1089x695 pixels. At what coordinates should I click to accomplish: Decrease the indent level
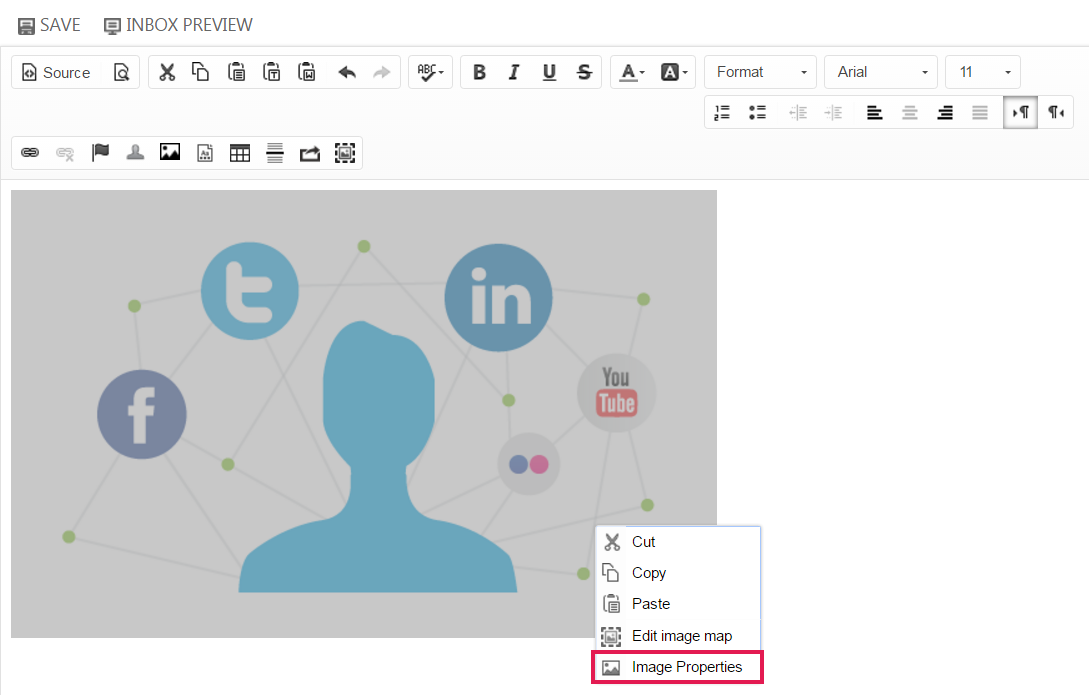click(798, 112)
